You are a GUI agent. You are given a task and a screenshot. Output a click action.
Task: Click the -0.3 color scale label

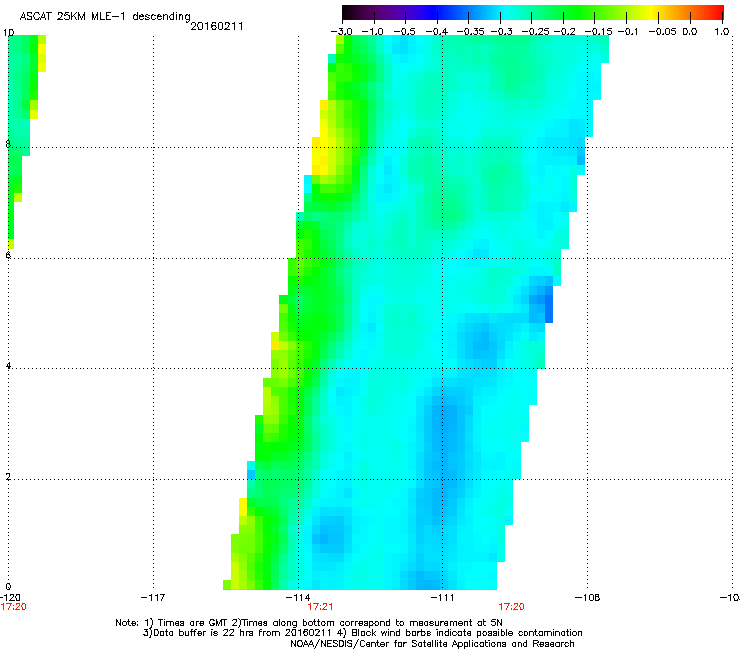point(502,31)
